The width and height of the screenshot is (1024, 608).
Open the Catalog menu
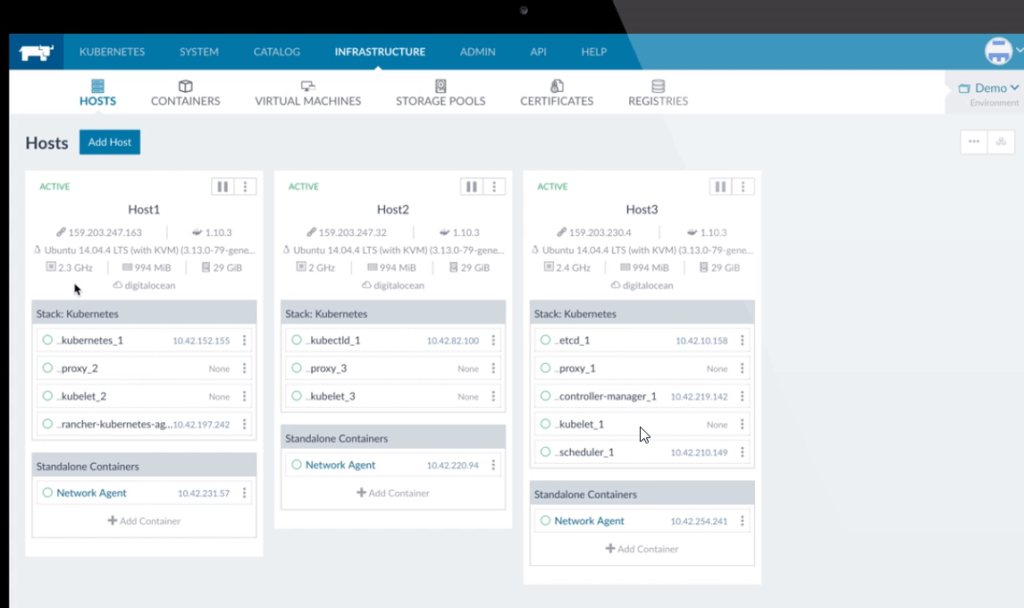(277, 52)
